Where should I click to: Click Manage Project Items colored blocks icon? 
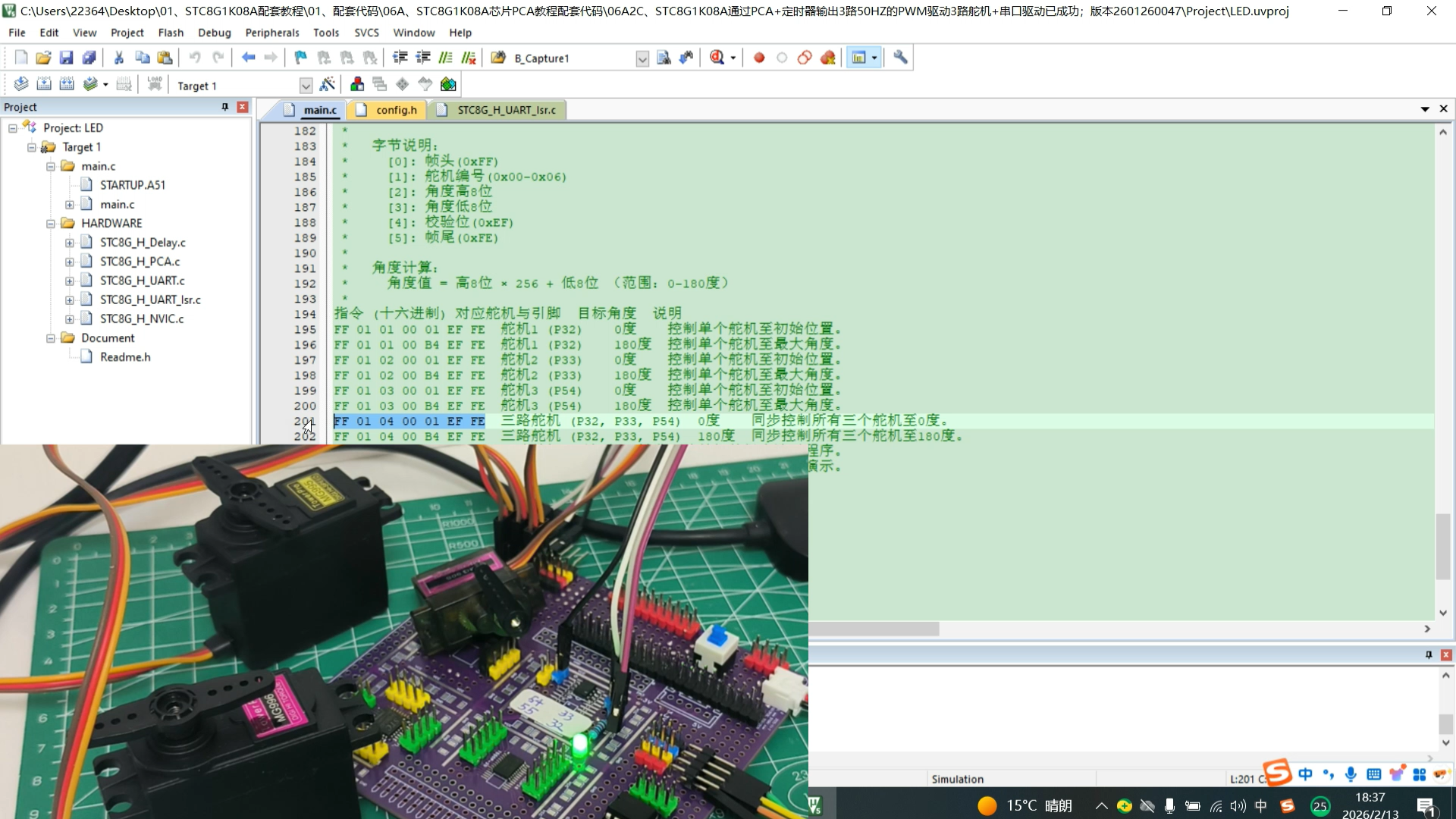[x=357, y=84]
